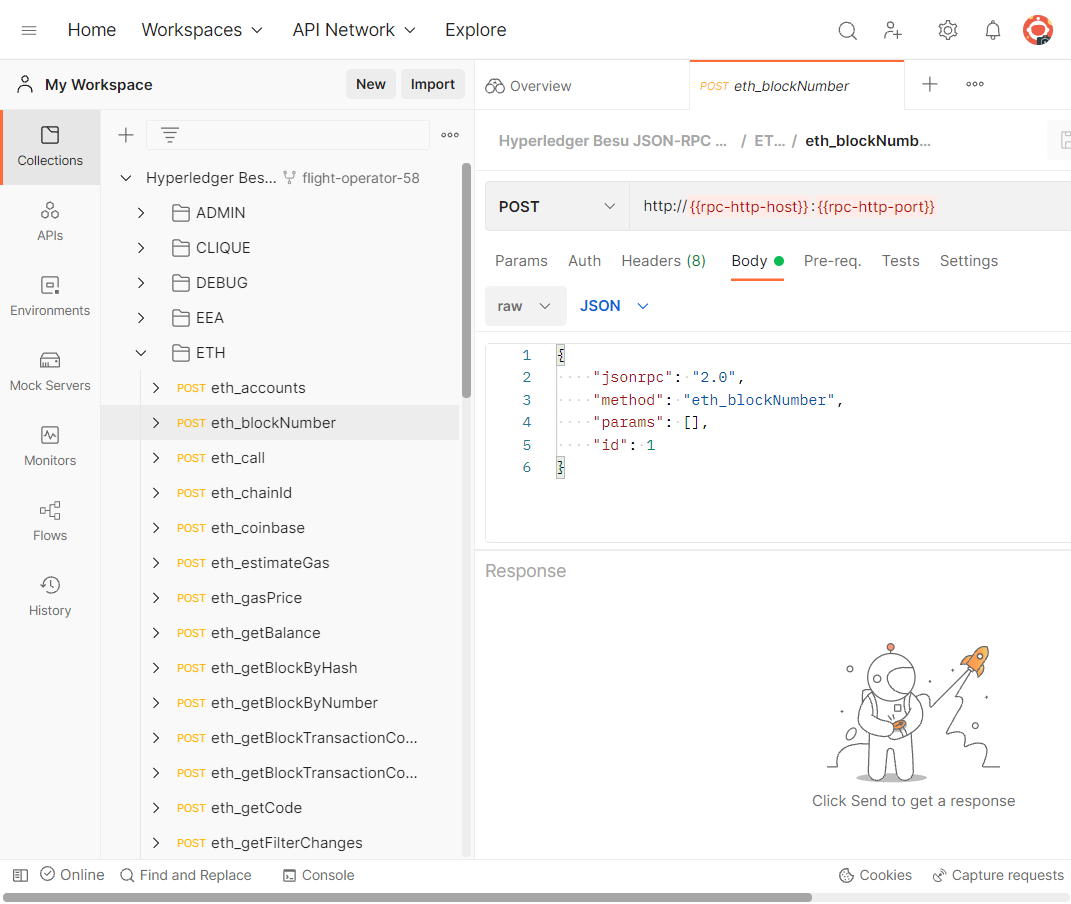Open the hamburger menu
Viewport: 1071px width, 904px height.
(29, 30)
